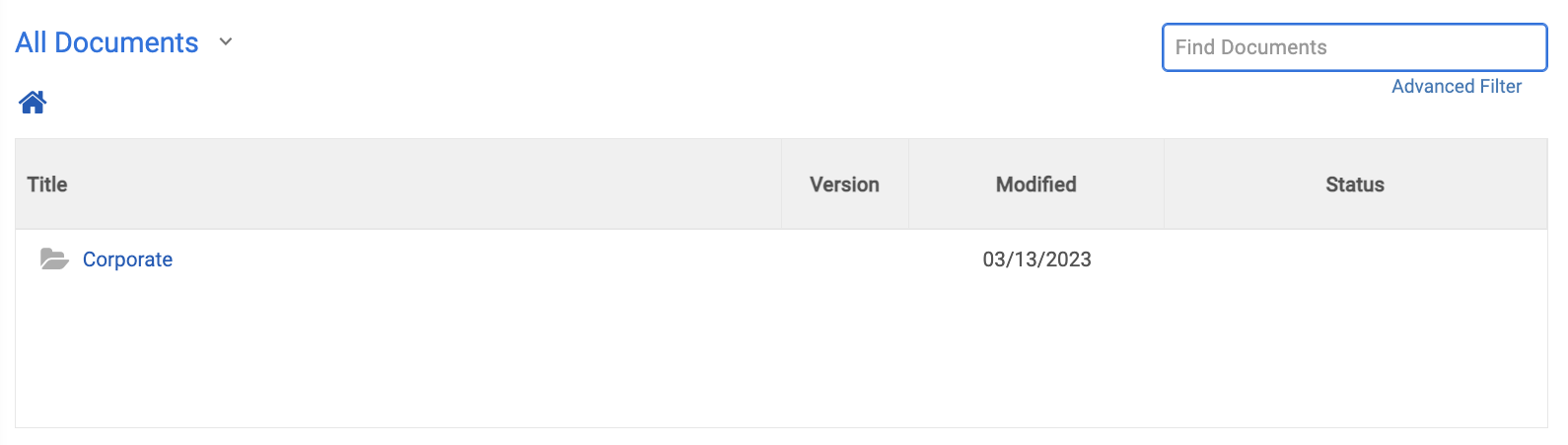The height and width of the screenshot is (445, 1568).
Task: Sort by the Status column header
Action: click(x=1355, y=185)
